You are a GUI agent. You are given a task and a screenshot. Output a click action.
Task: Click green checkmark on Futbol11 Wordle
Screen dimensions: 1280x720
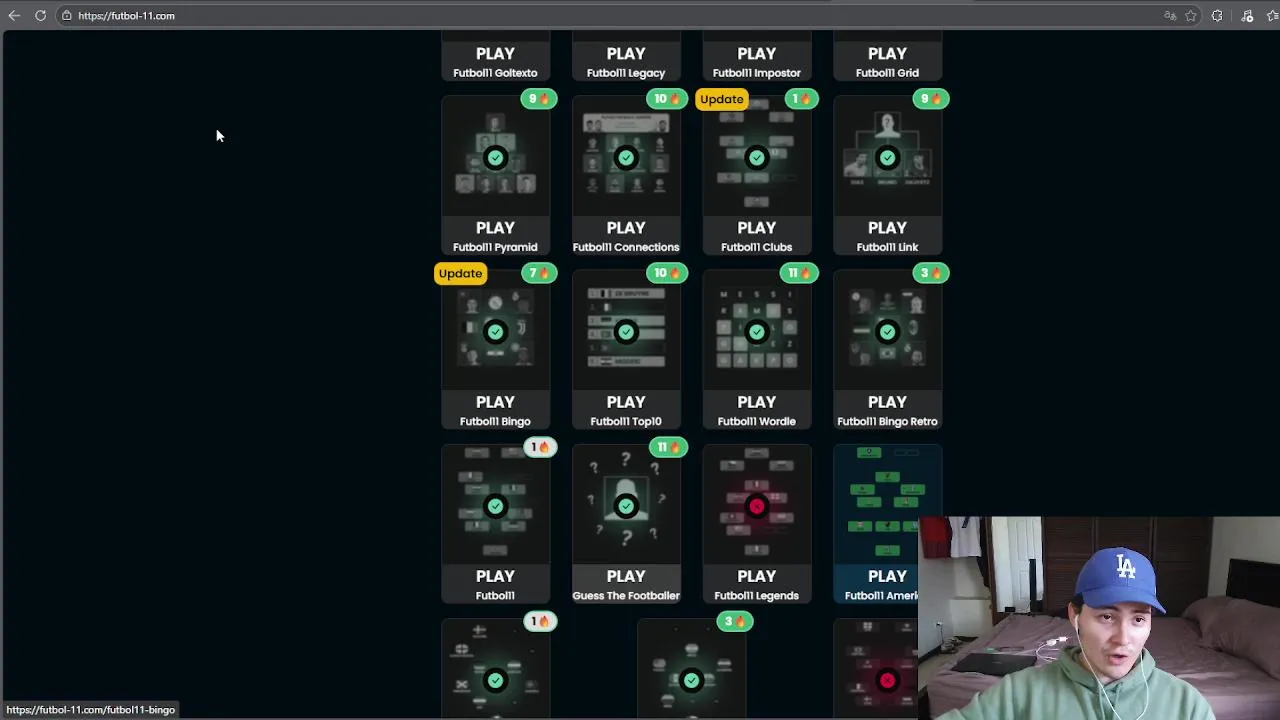click(x=757, y=332)
